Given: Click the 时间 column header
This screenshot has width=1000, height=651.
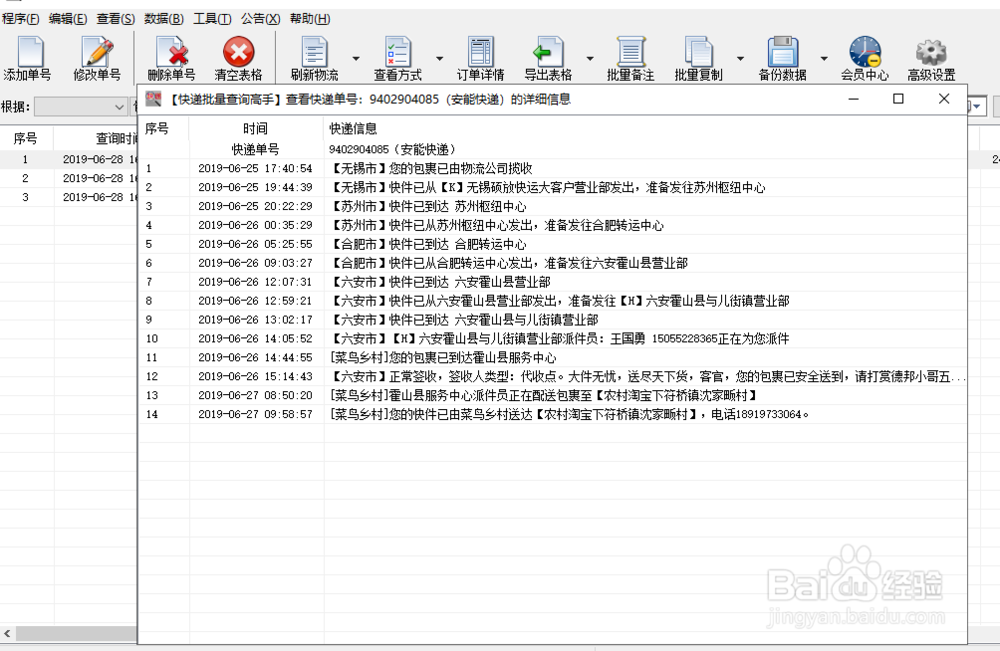Looking at the screenshot, I should (x=256, y=129).
